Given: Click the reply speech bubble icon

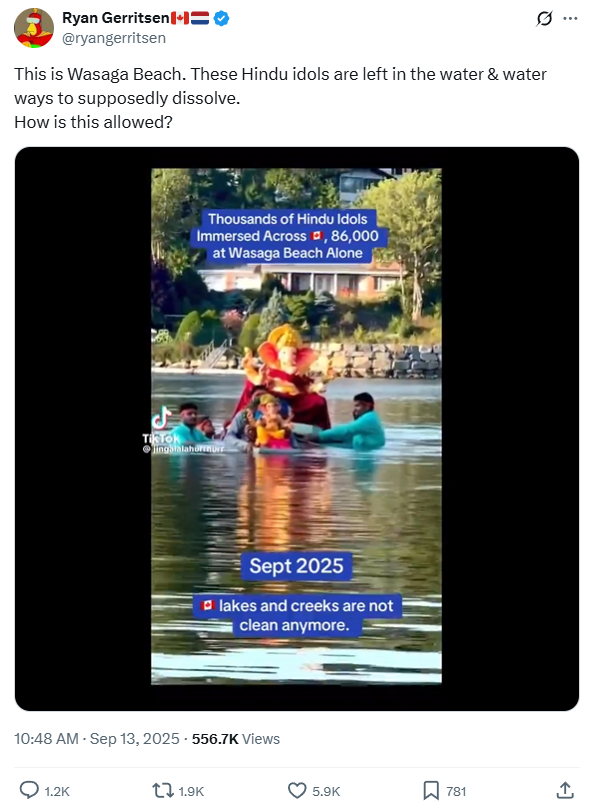Looking at the screenshot, I should (x=29, y=790).
